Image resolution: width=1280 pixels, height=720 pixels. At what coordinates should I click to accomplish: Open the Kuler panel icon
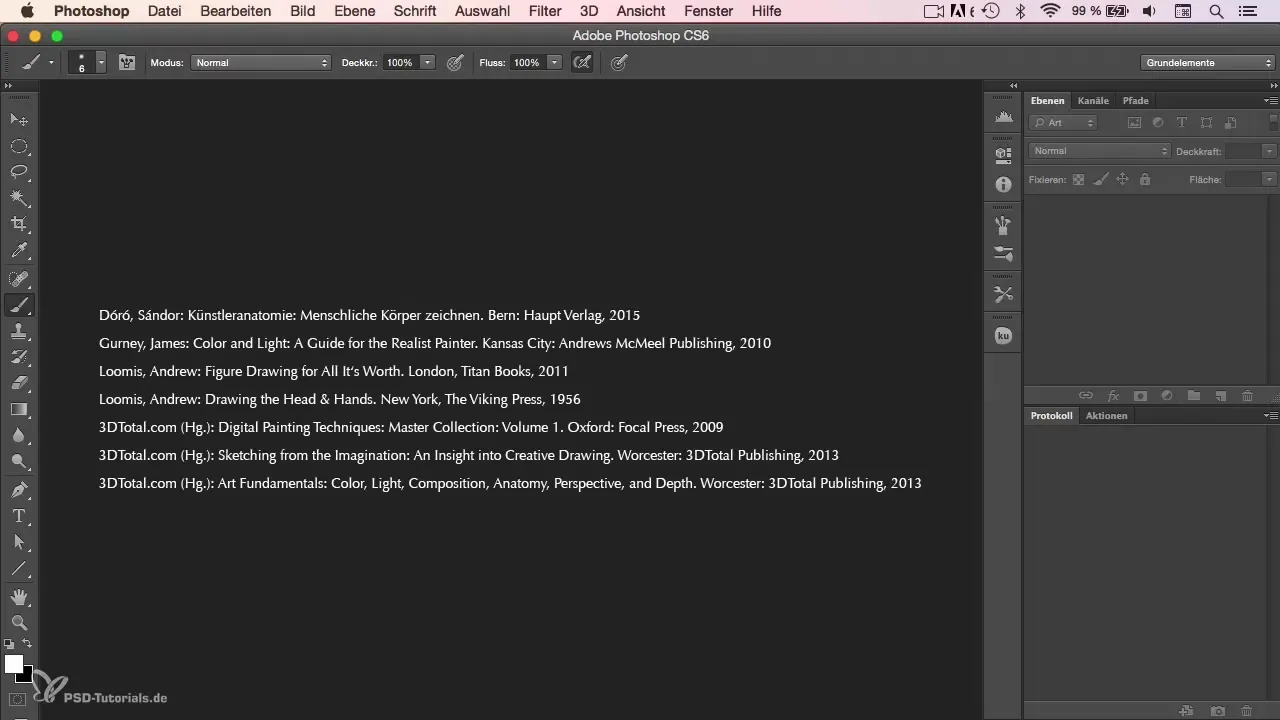pos(1003,336)
